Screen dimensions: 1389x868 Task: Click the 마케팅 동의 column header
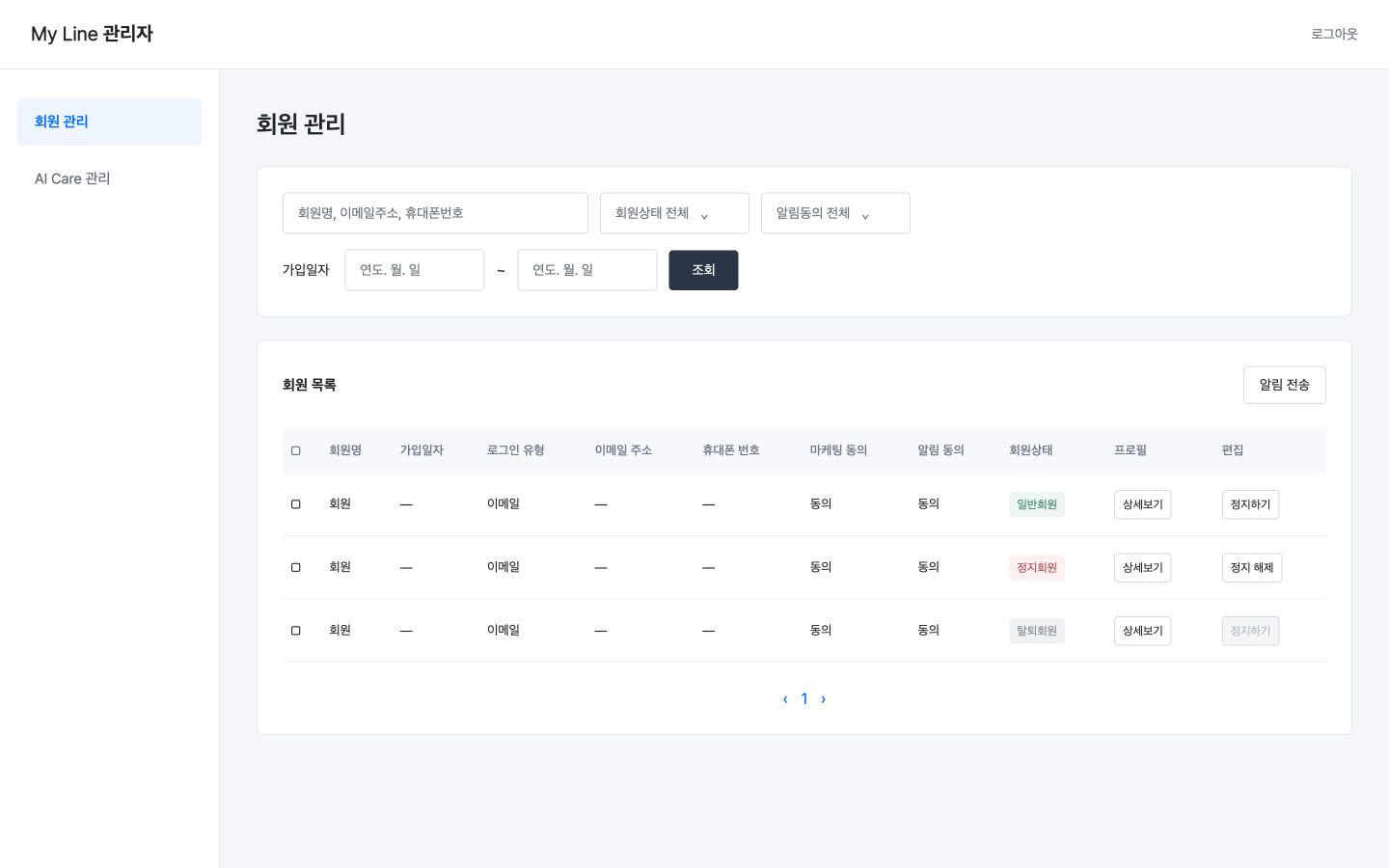pos(838,450)
